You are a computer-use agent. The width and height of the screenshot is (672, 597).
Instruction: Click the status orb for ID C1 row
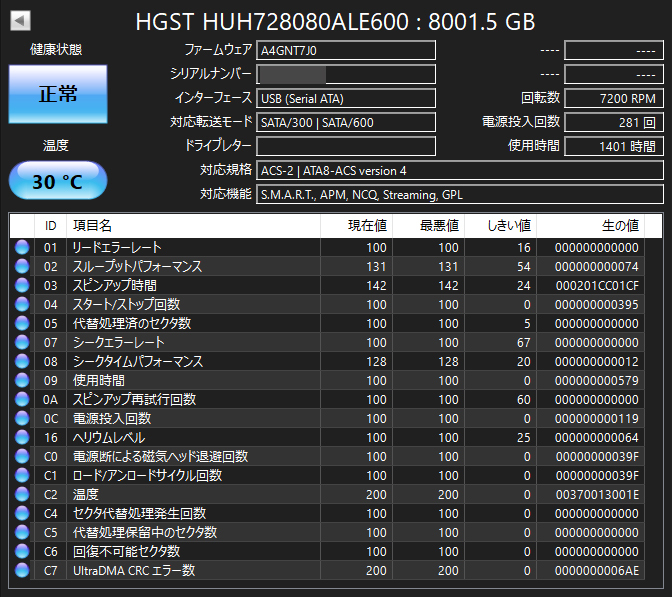click(22, 475)
